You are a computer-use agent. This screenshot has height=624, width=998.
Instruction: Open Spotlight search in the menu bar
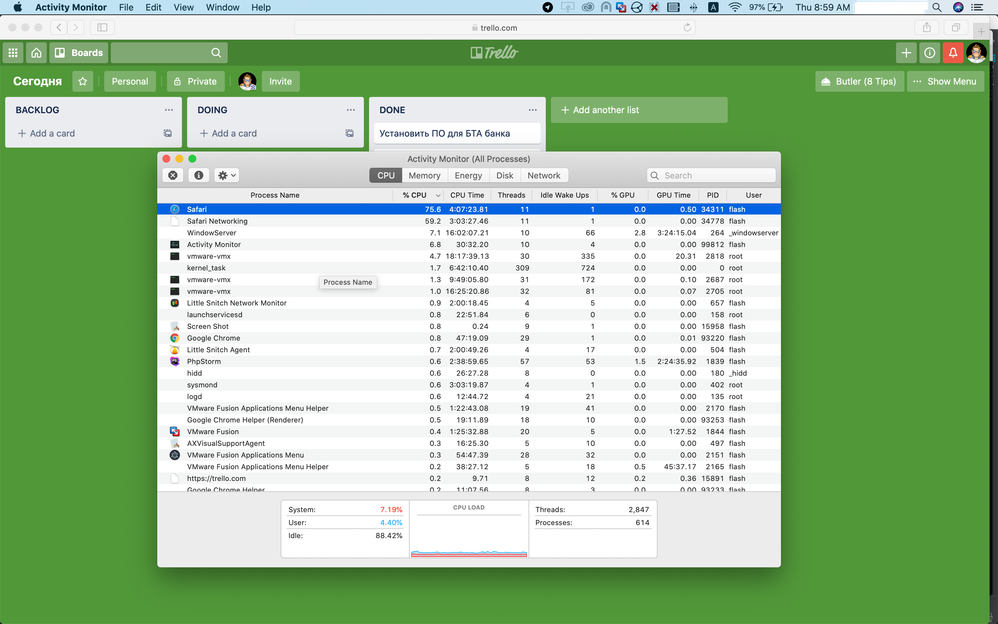(x=937, y=7)
